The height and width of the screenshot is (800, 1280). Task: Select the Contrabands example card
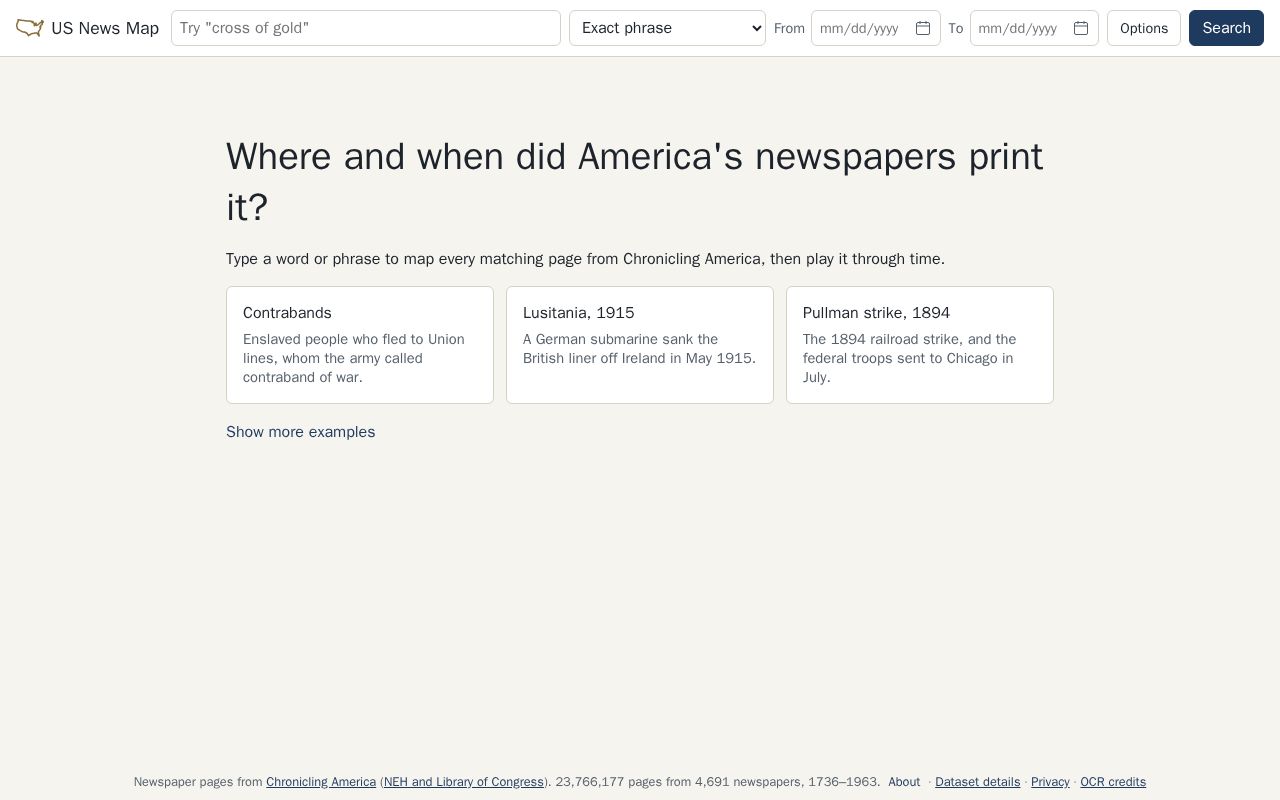(x=360, y=345)
